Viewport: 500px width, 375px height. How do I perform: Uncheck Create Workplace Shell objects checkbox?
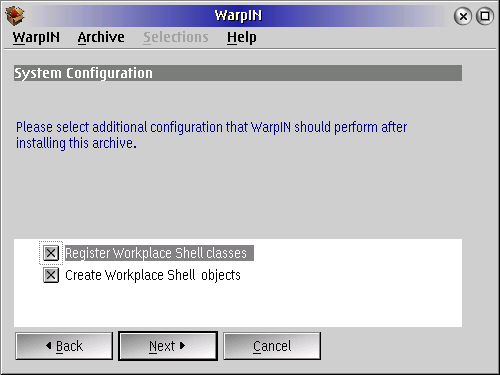pyautogui.click(x=51, y=275)
